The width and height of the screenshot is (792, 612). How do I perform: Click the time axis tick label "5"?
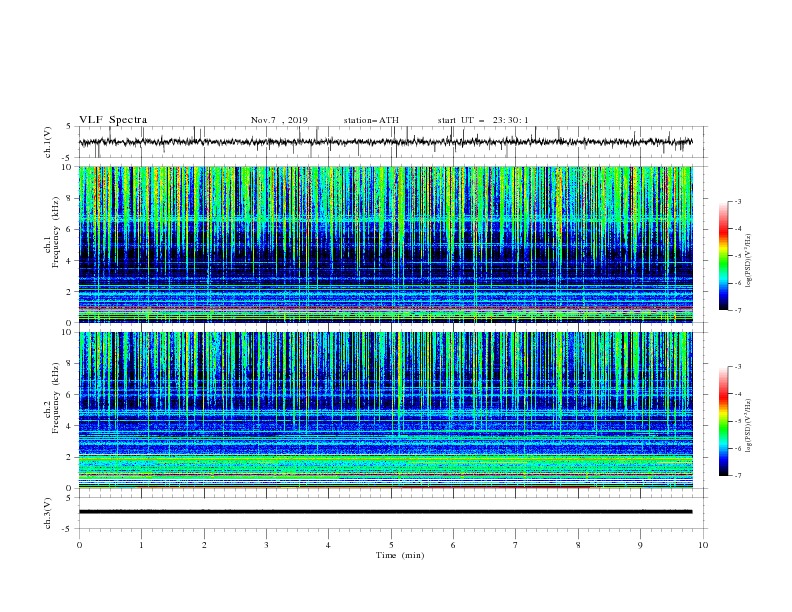point(391,545)
